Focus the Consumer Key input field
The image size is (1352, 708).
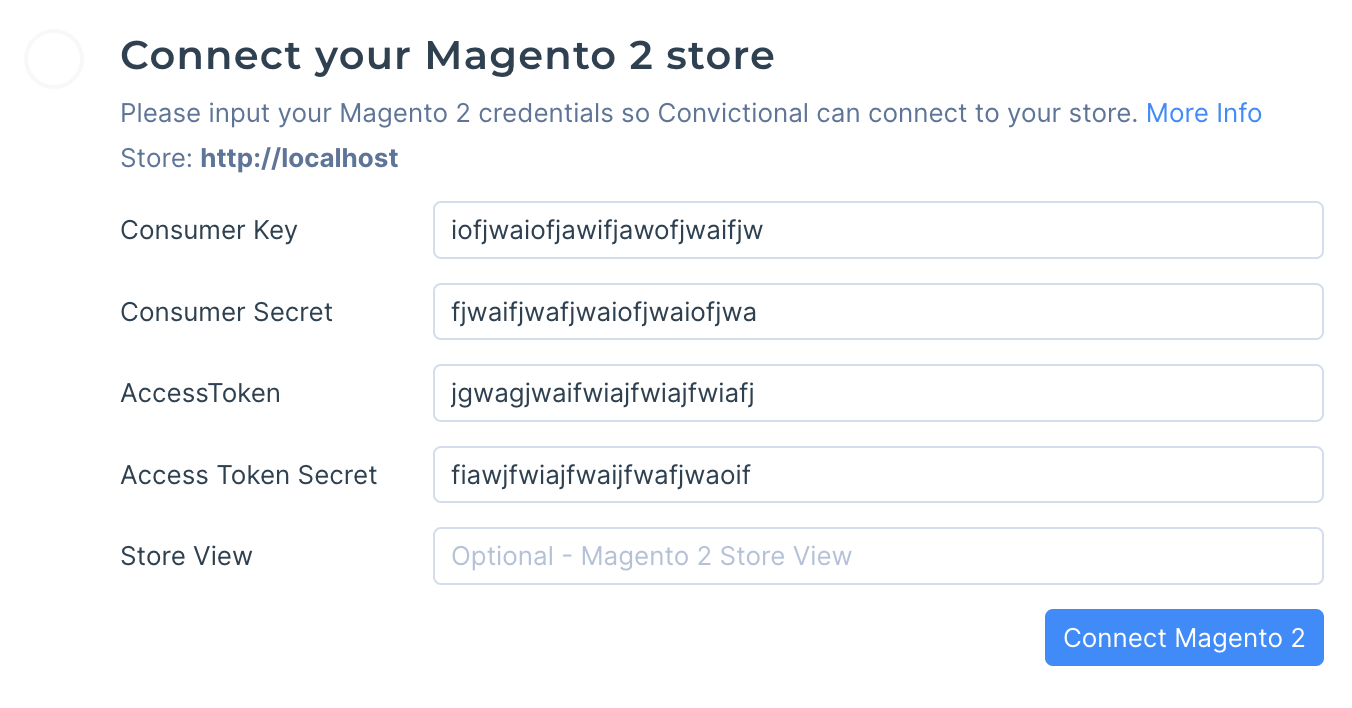877,230
